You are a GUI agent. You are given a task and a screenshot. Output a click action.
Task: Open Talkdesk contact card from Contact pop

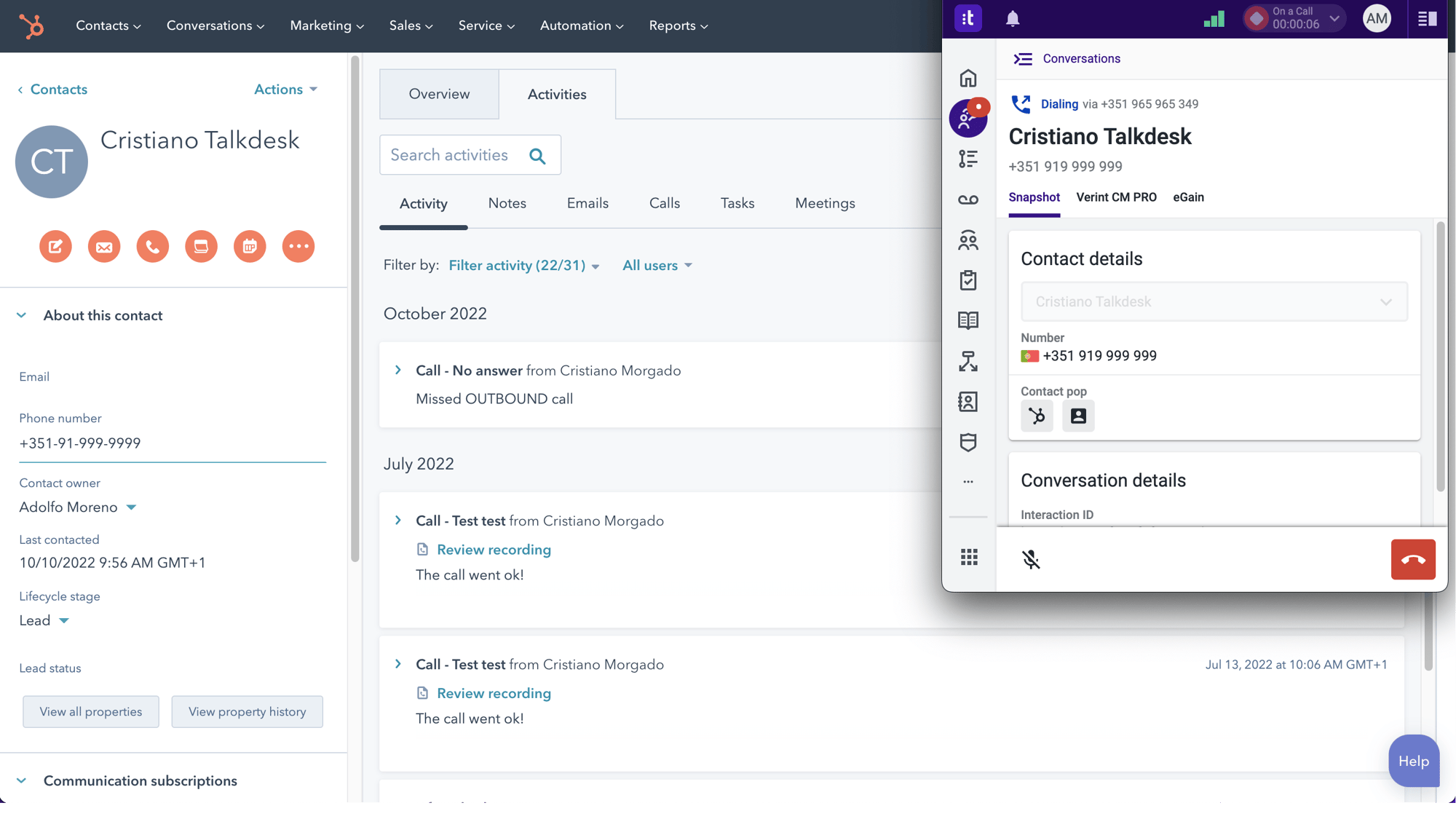tap(1078, 416)
